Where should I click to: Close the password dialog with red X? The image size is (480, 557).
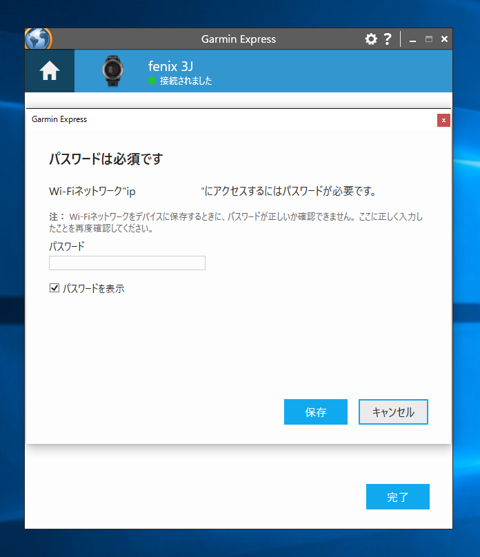click(443, 120)
